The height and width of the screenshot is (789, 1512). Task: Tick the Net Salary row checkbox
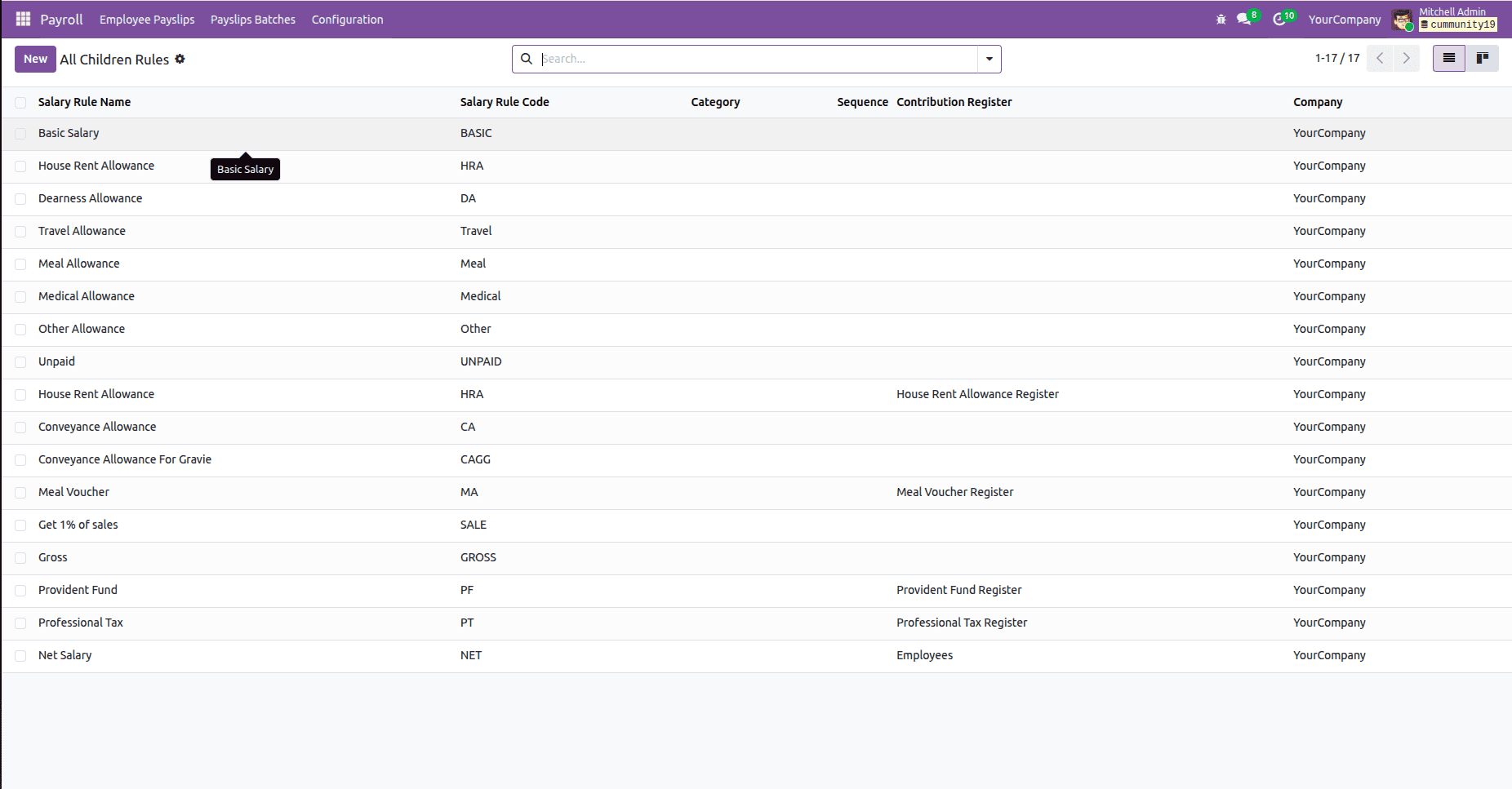(x=20, y=656)
